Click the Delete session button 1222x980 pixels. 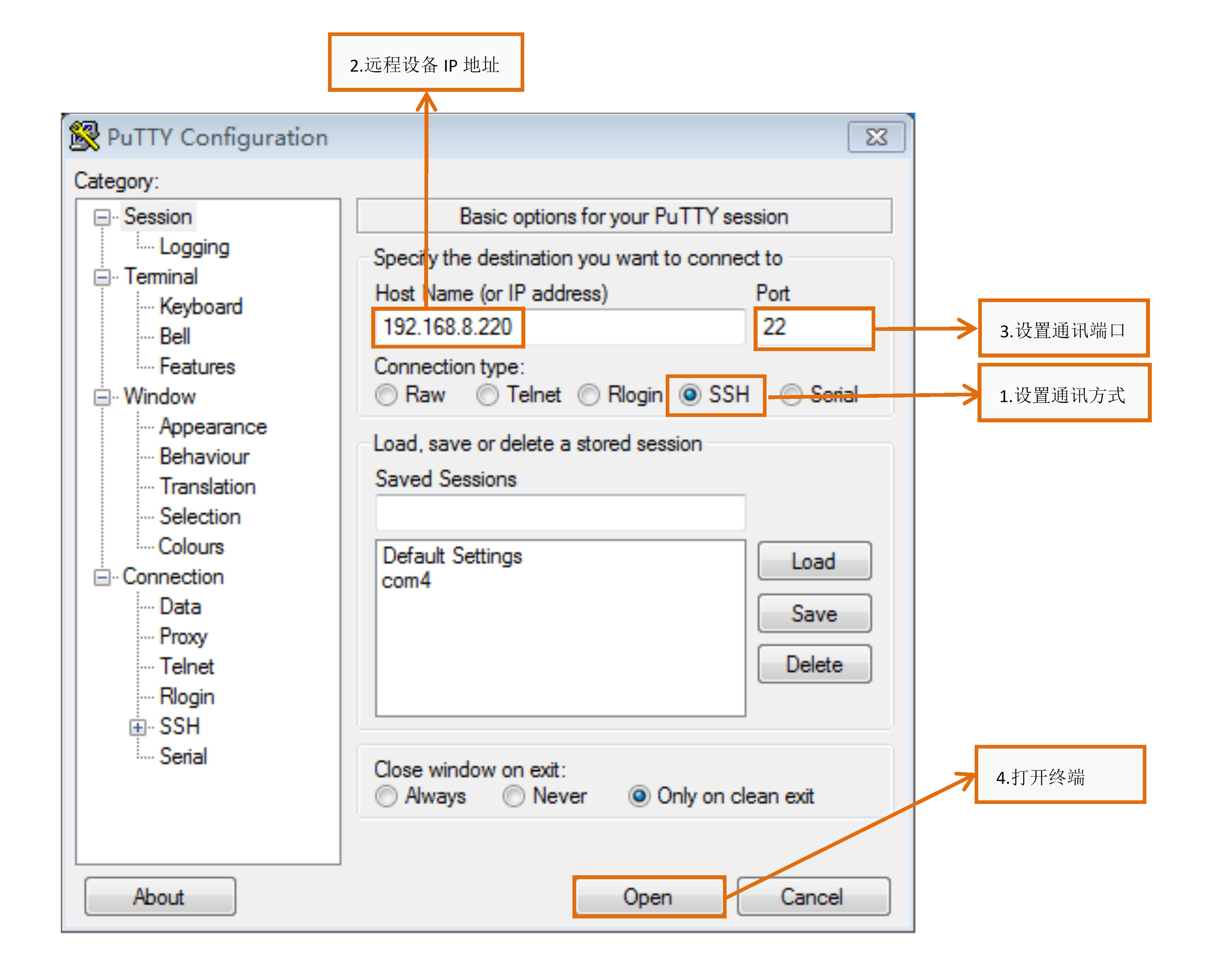[814, 664]
